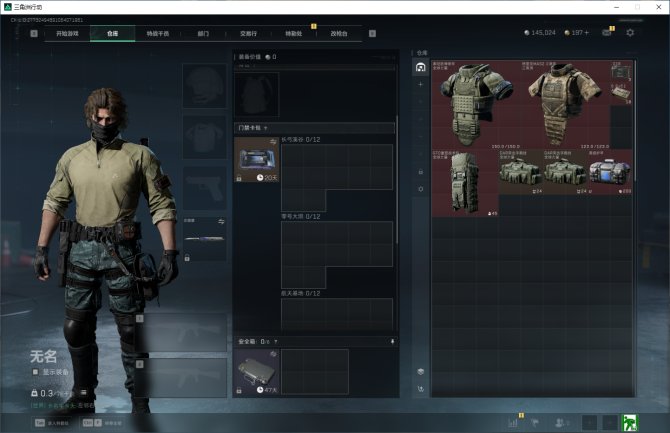Viewport: 670px width, 433px height.
Task: Select the small electronics item at warehouse top-right
Action: [x=621, y=71]
